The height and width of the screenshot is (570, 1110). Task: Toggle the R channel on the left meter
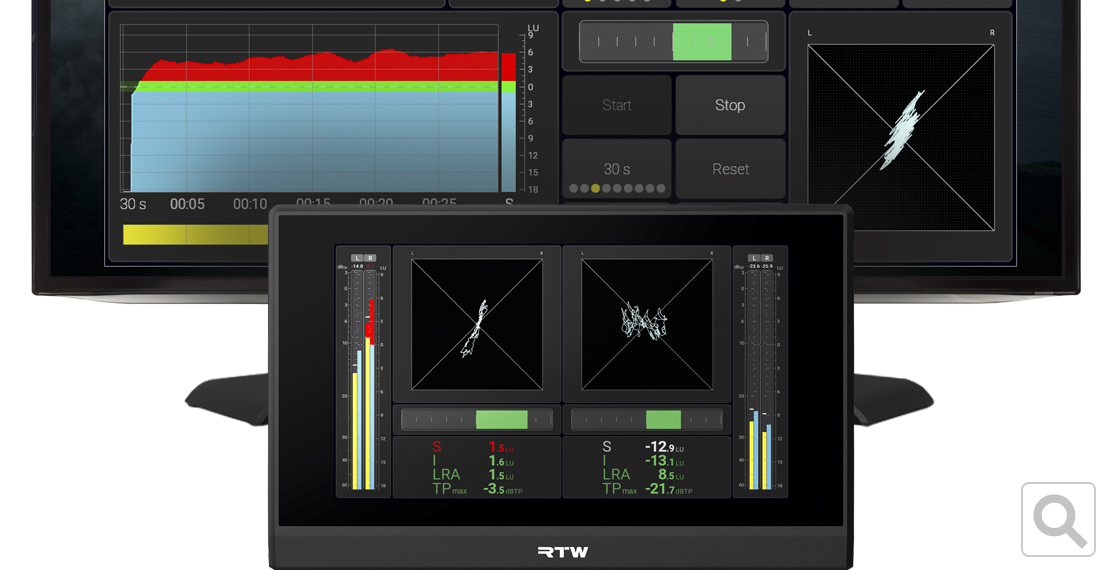click(370, 258)
